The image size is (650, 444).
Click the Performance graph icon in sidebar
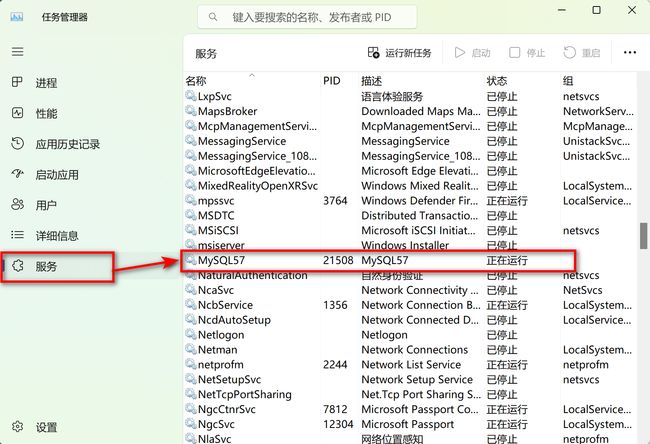(x=17, y=113)
